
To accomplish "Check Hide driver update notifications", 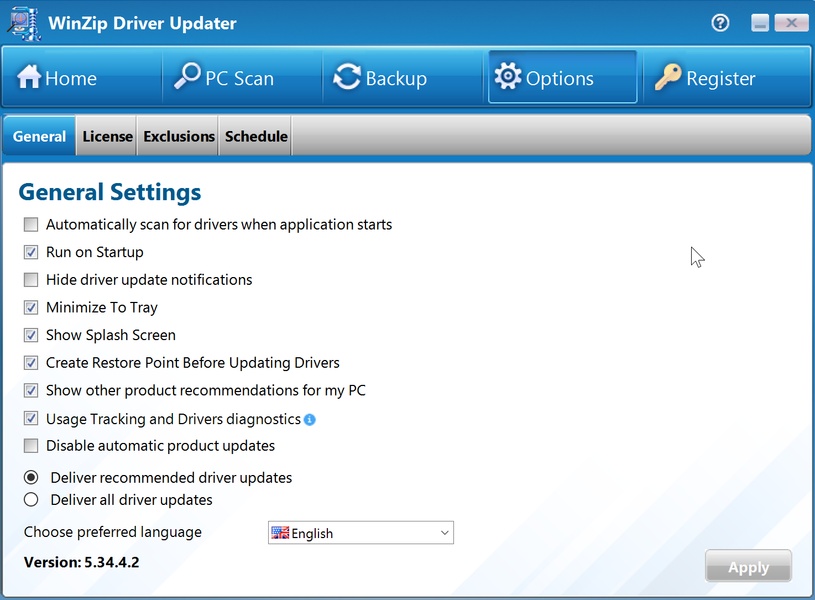I will pos(31,280).
